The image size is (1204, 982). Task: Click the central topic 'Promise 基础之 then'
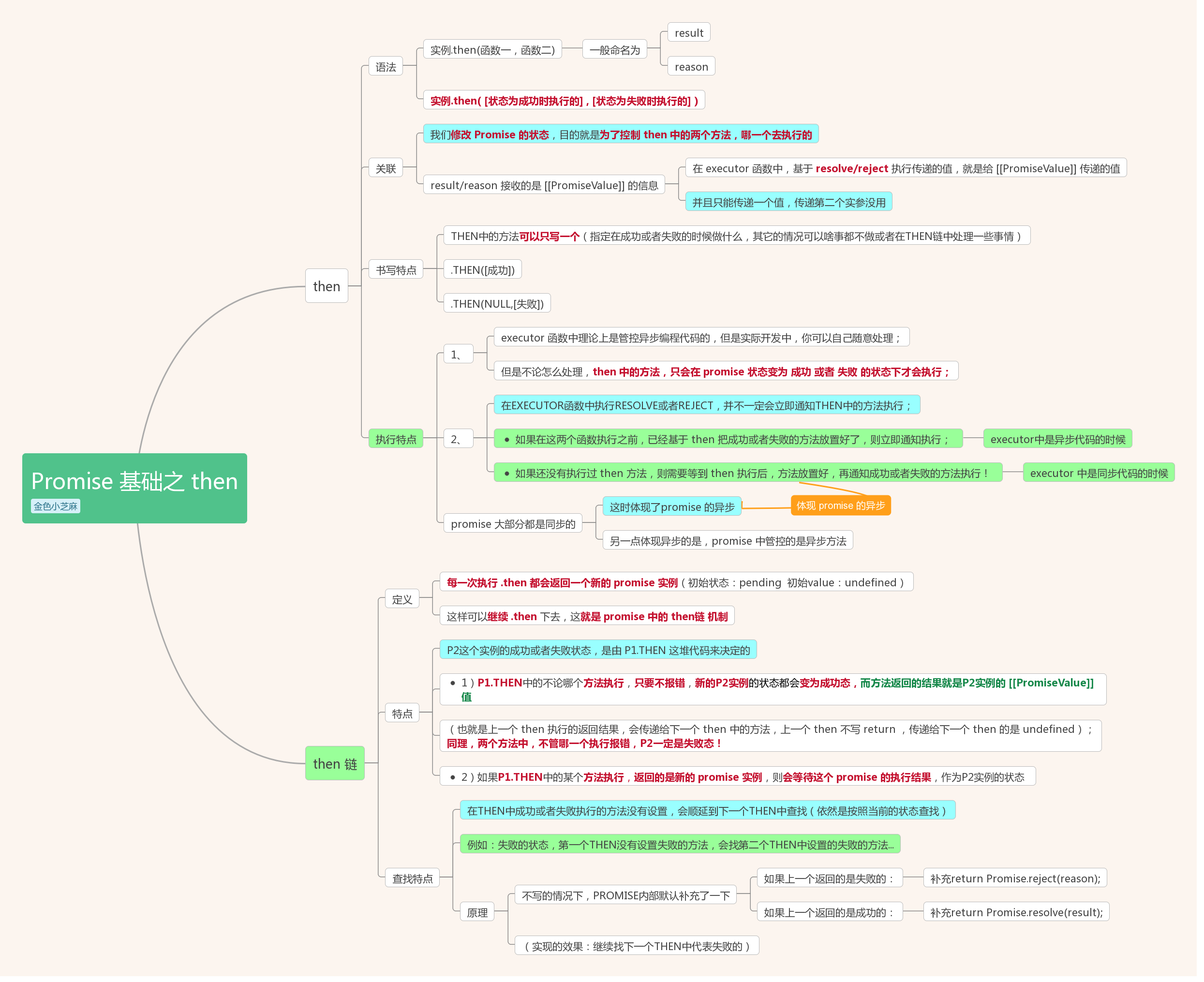point(134,481)
